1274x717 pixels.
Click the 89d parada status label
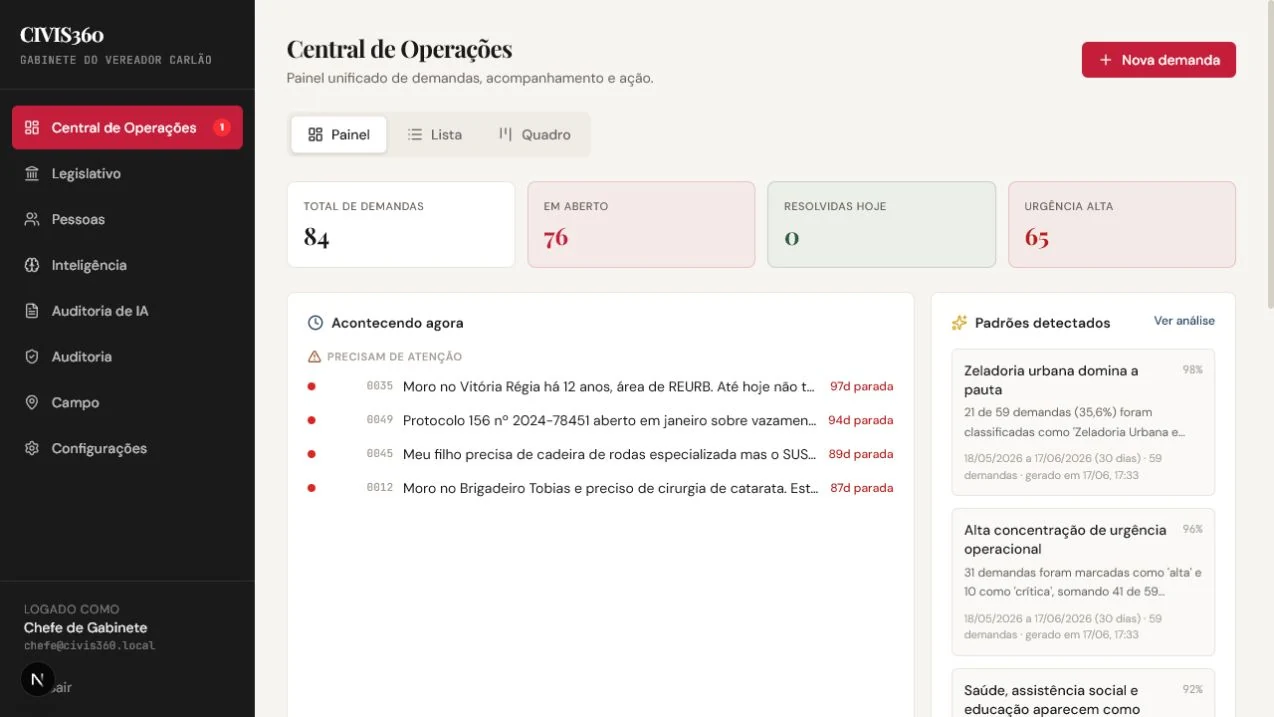860,454
